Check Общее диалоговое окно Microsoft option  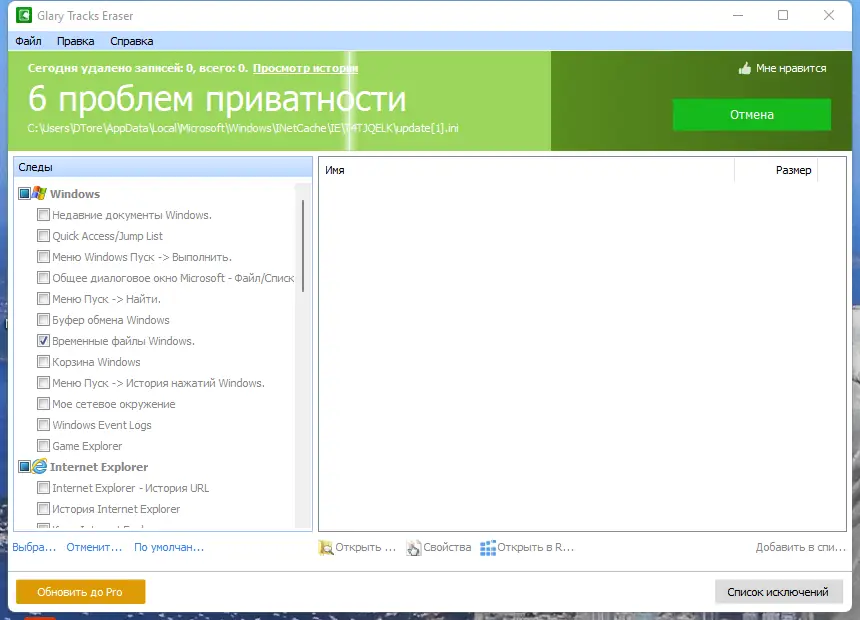[43, 278]
